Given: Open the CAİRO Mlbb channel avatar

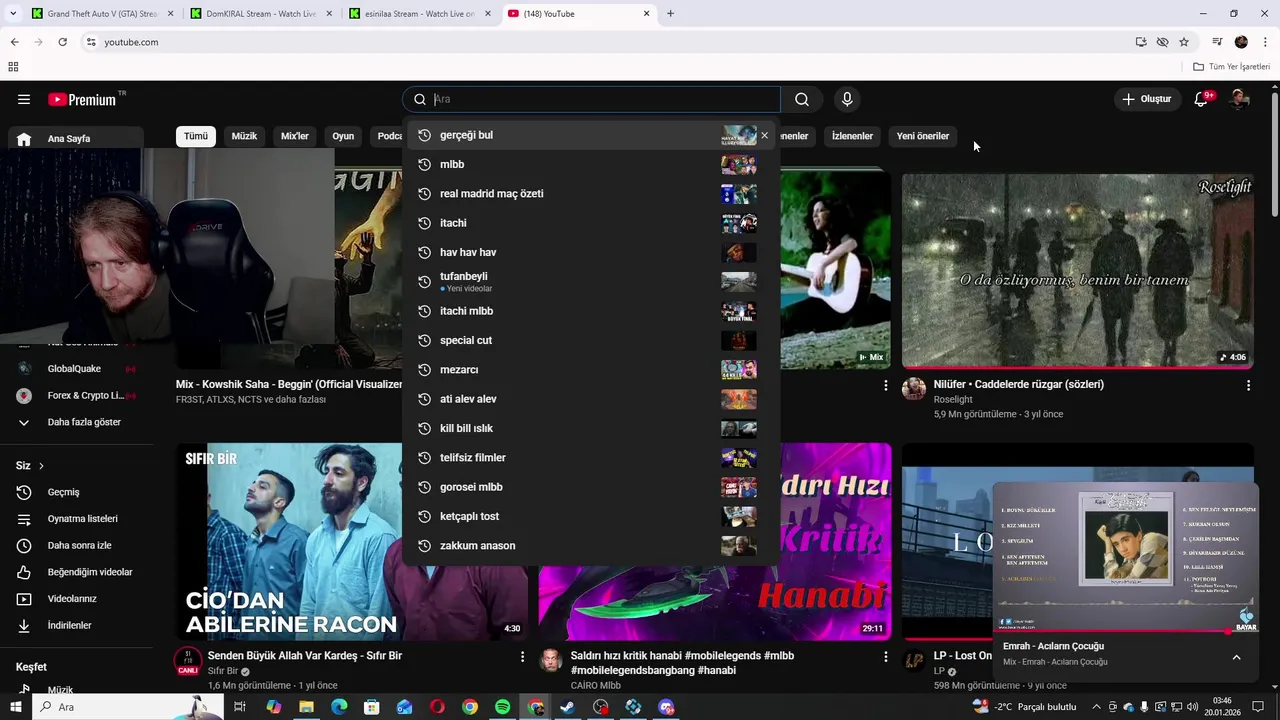Looking at the screenshot, I should pos(551,660).
